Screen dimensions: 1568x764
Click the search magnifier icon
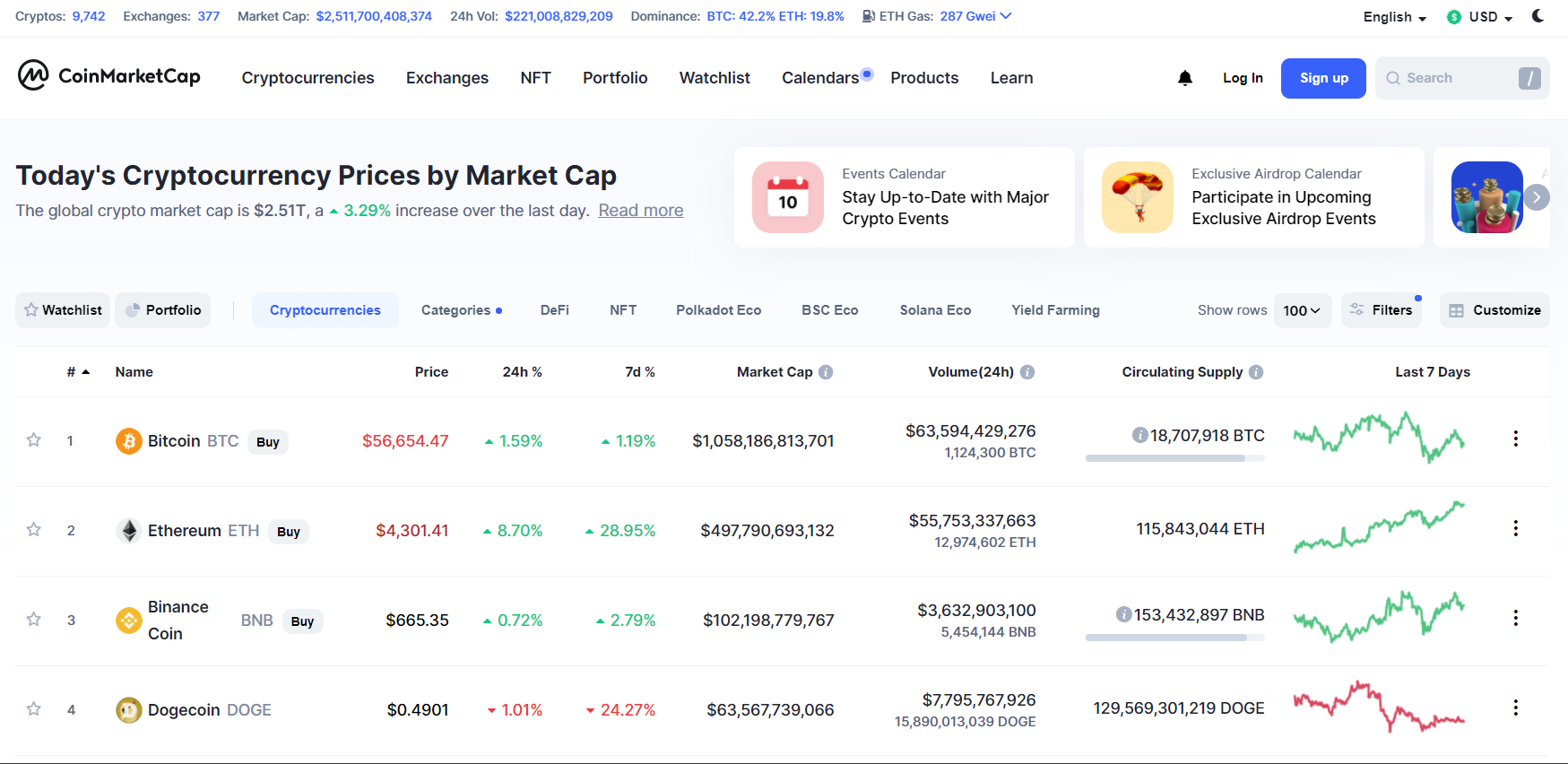1393,78
